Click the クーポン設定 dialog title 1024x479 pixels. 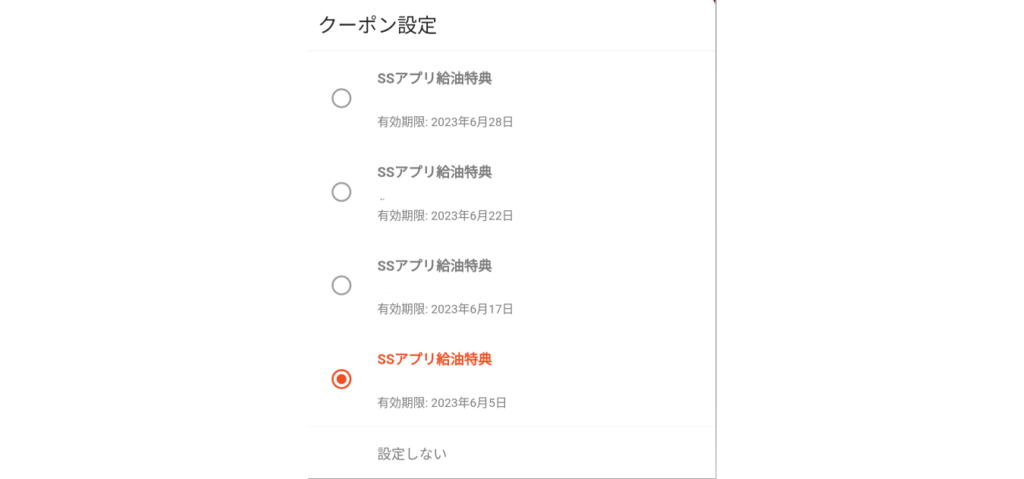click(x=377, y=25)
